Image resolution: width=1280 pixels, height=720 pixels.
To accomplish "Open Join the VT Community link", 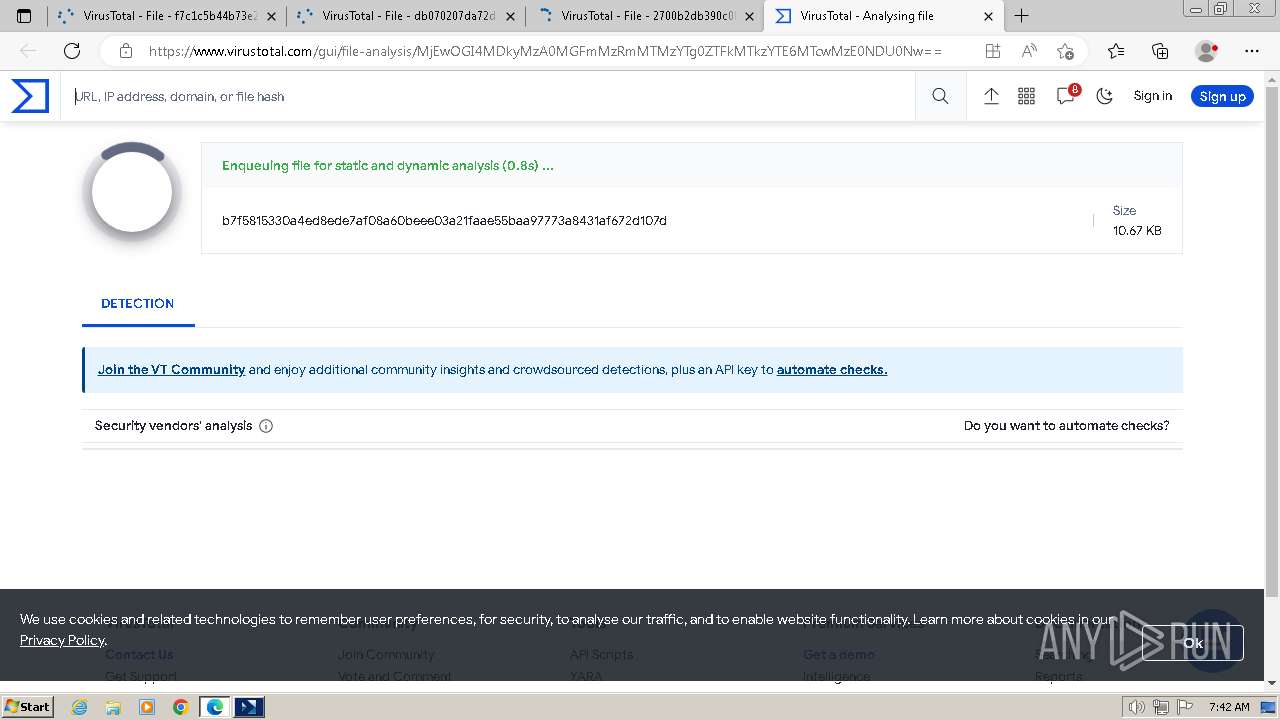I will pos(171,369).
